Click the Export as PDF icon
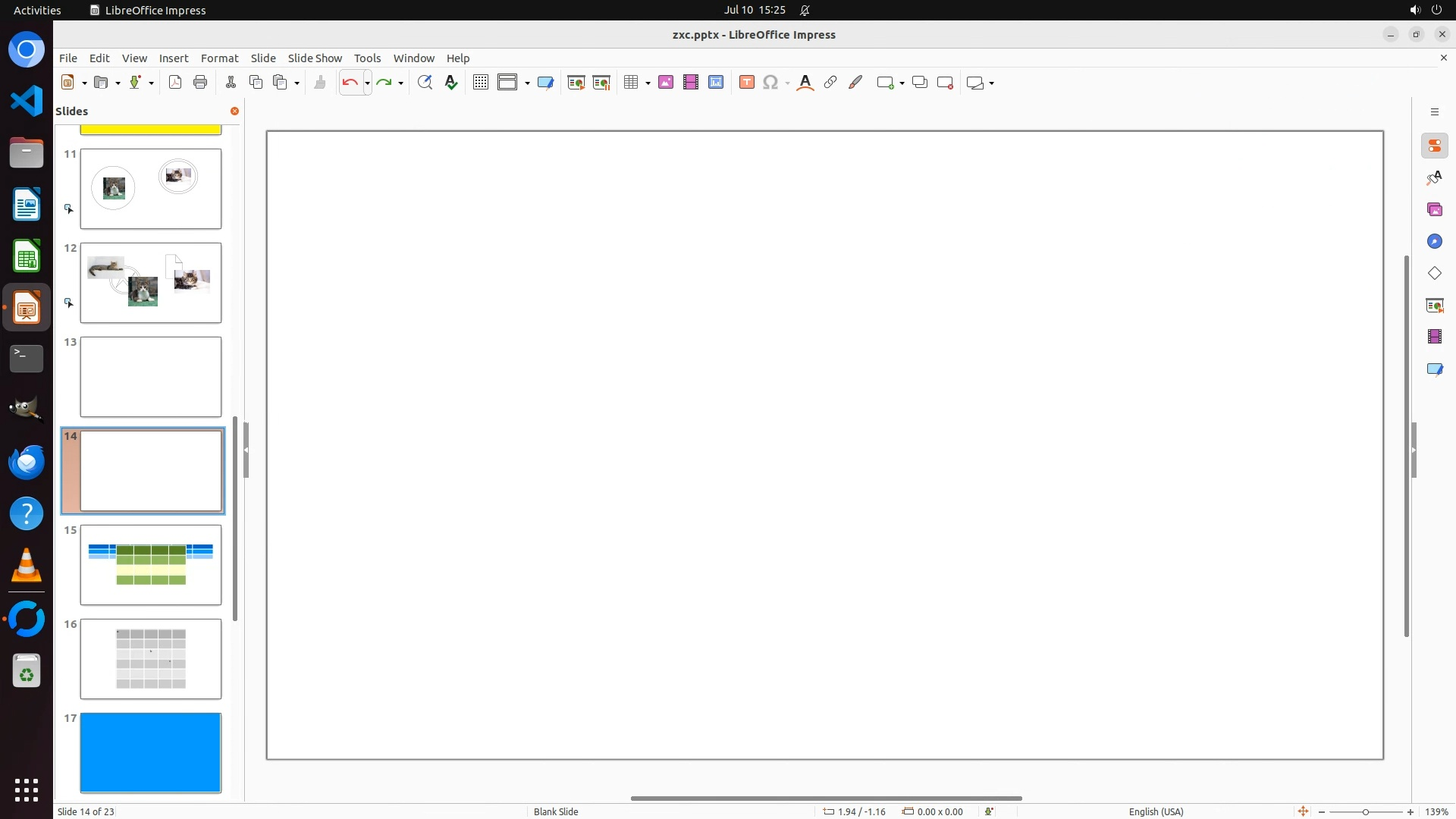 [x=175, y=83]
